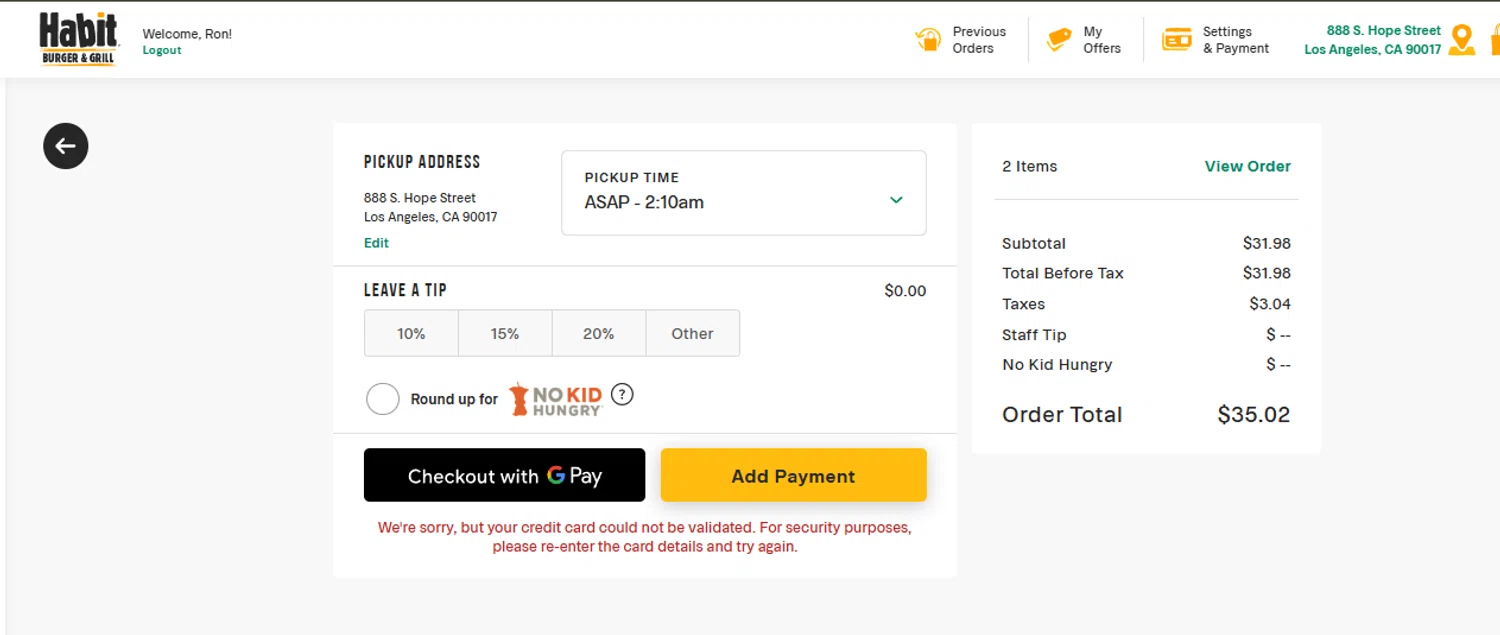Open the My Offers menu item
Screen dimensions: 1500x635
[x=1101, y=40]
